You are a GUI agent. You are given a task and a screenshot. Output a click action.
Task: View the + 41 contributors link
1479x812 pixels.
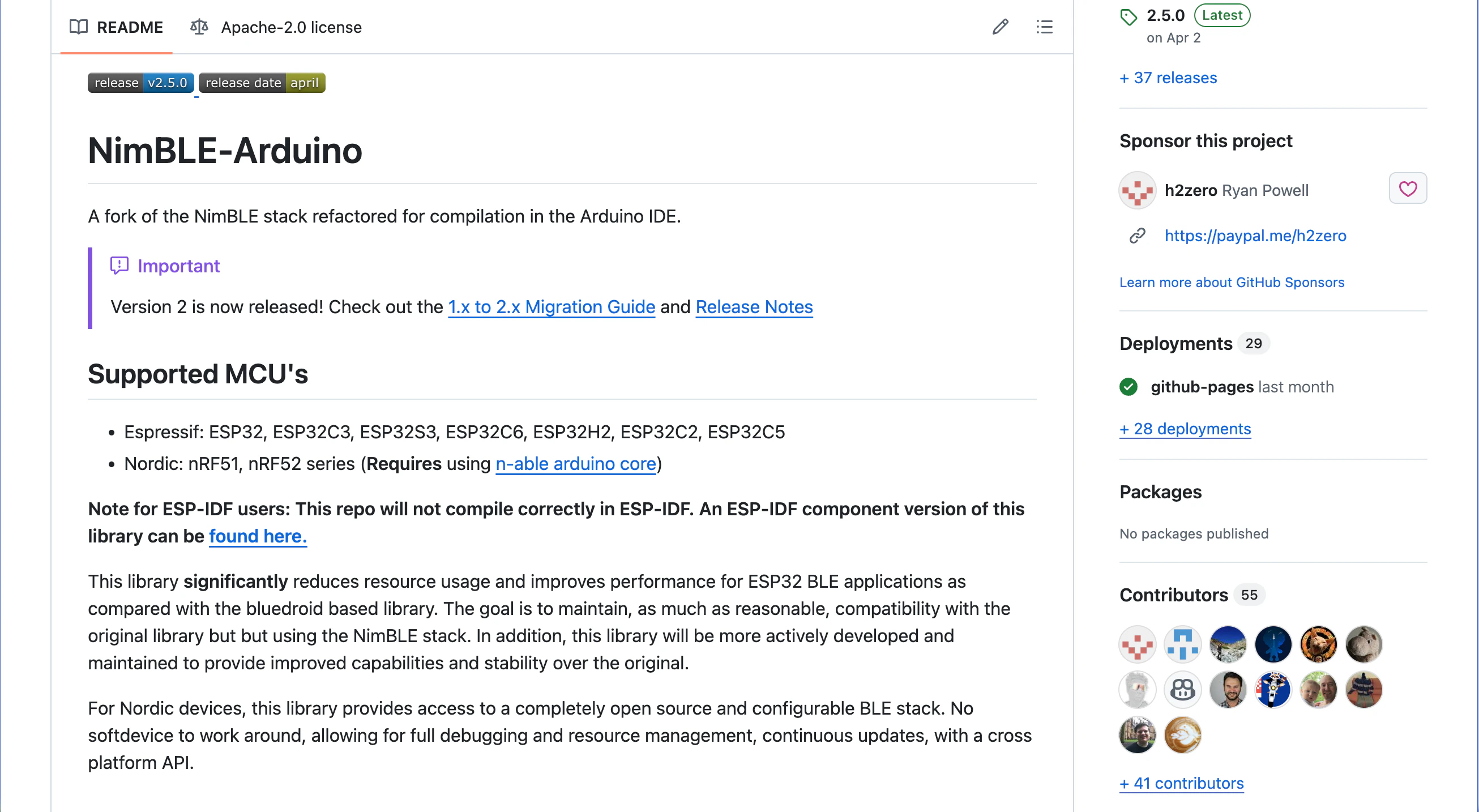tap(1182, 783)
